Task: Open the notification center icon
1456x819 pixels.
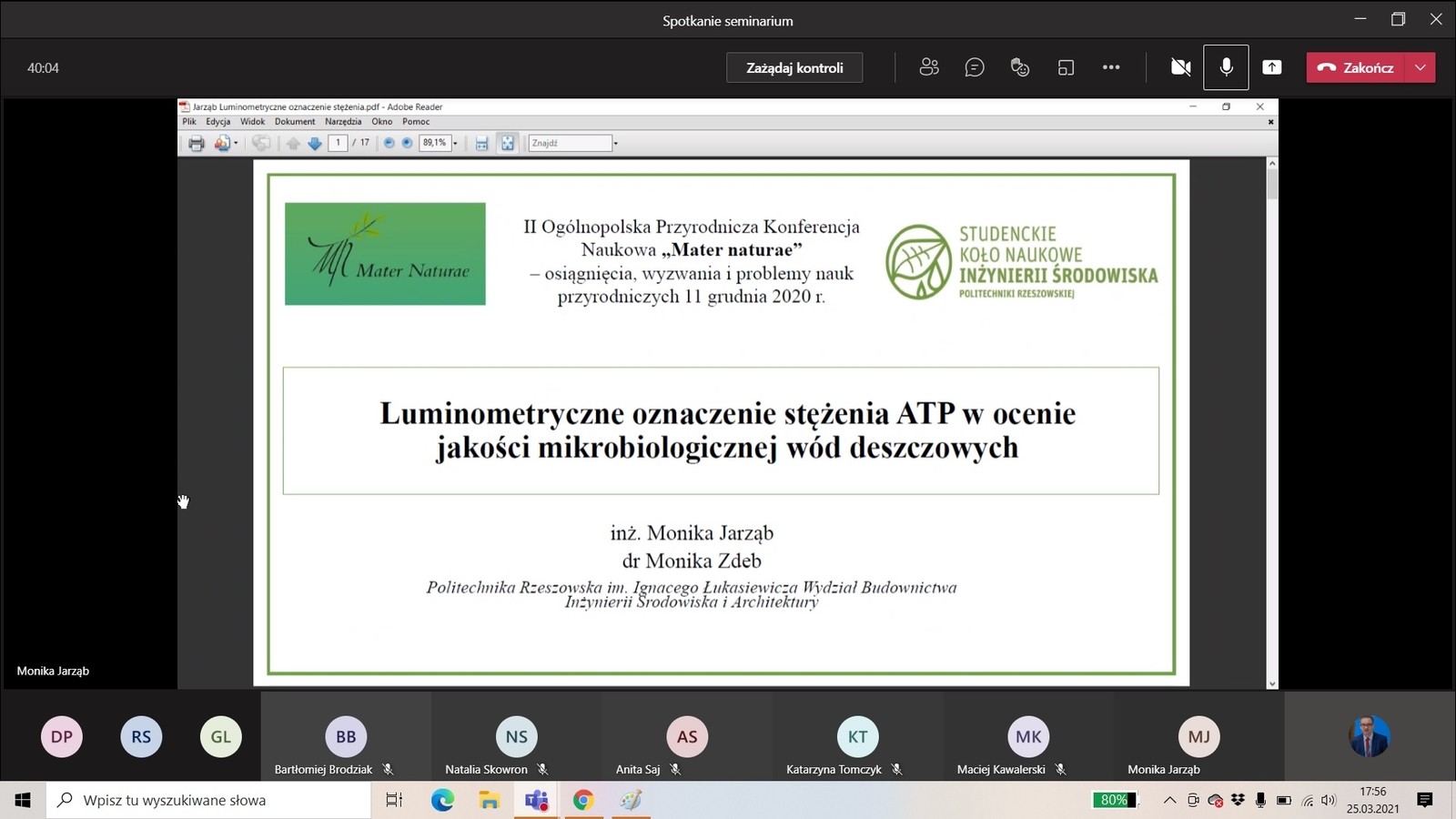Action: 1425,800
